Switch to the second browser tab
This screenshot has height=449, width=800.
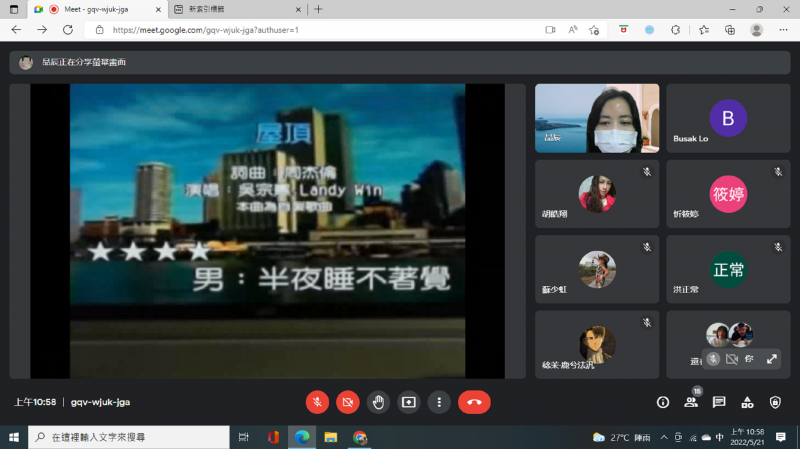237,9
